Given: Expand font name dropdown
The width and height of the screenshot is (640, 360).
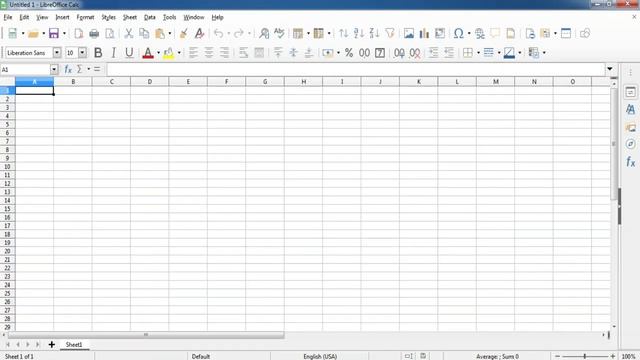Looking at the screenshot, I should tap(57, 53).
